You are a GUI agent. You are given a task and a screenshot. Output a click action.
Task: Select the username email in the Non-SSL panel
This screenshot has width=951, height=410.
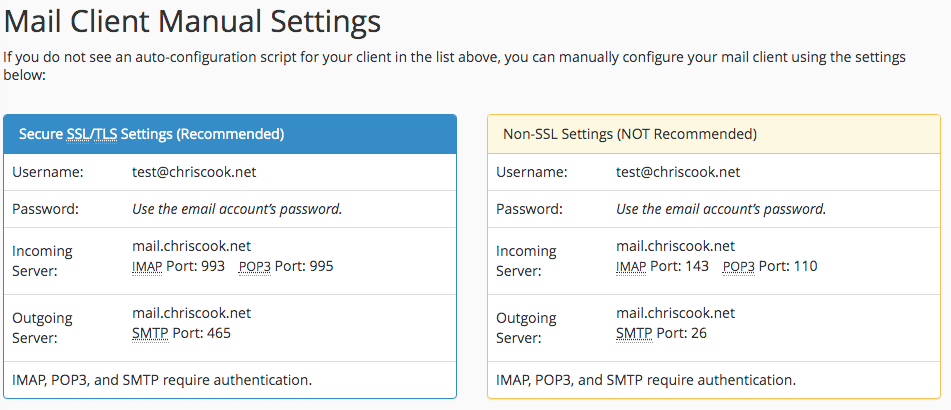click(x=678, y=172)
